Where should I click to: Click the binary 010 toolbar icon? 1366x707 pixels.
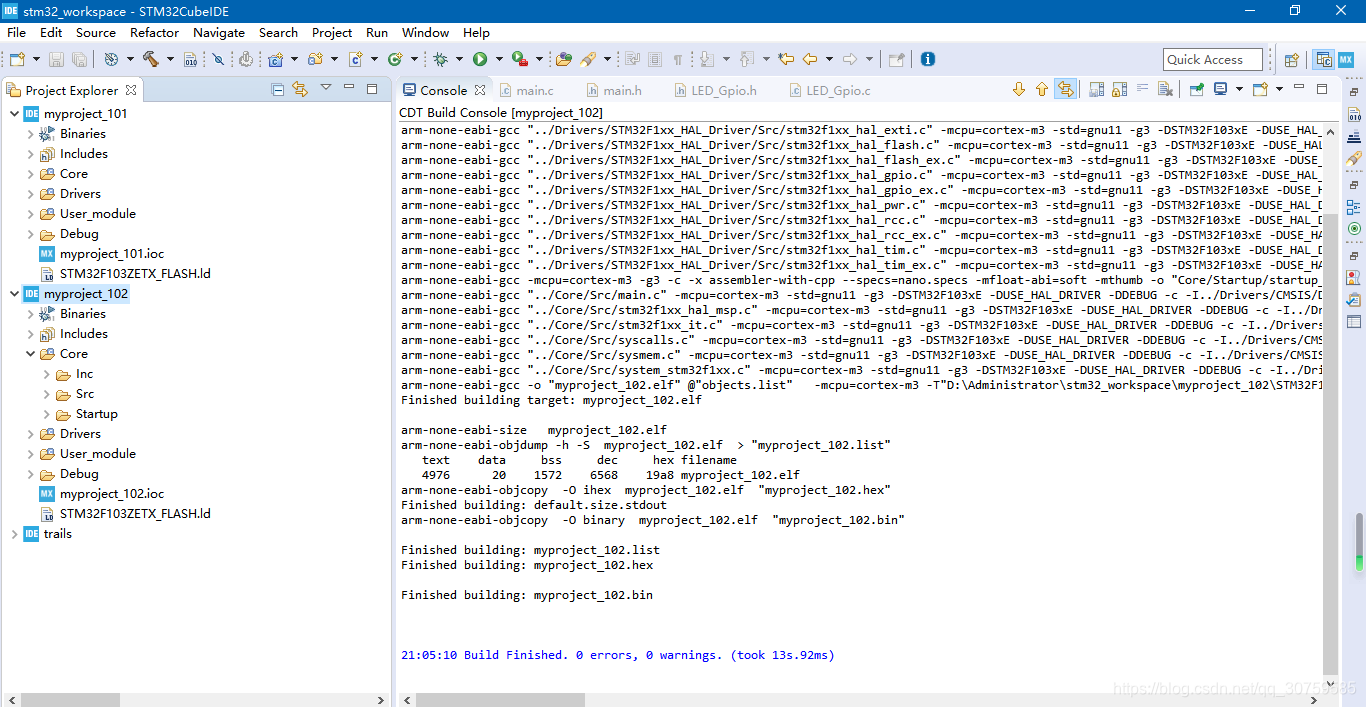click(x=190, y=60)
